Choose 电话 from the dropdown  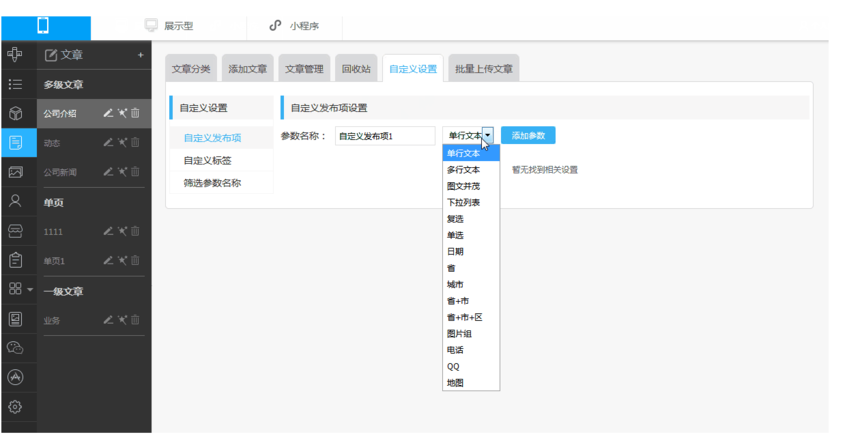(471, 350)
